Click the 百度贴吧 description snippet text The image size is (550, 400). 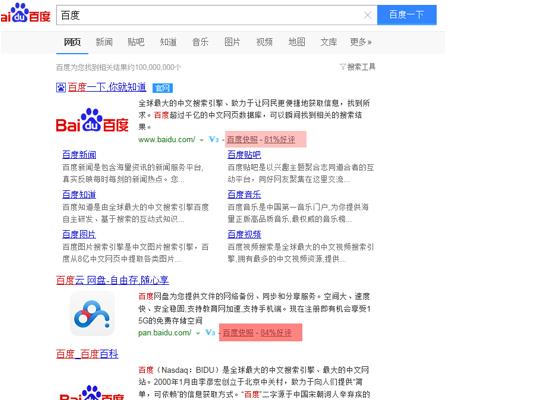tap(301, 173)
